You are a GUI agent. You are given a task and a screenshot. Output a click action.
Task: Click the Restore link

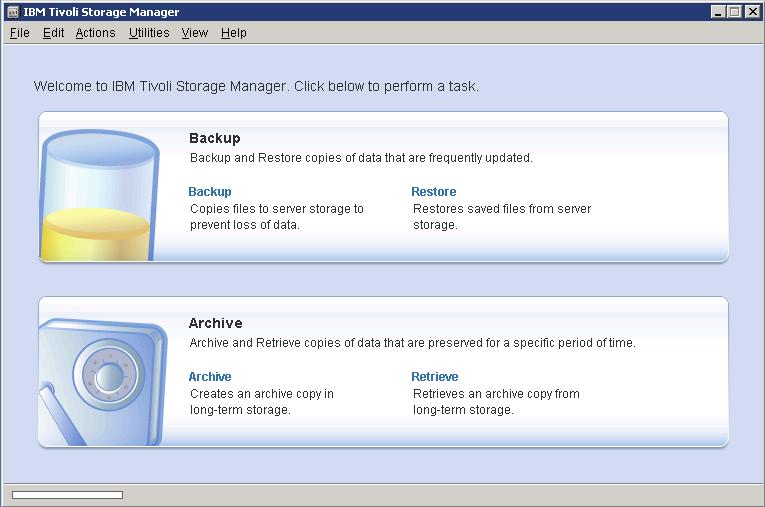tap(434, 192)
